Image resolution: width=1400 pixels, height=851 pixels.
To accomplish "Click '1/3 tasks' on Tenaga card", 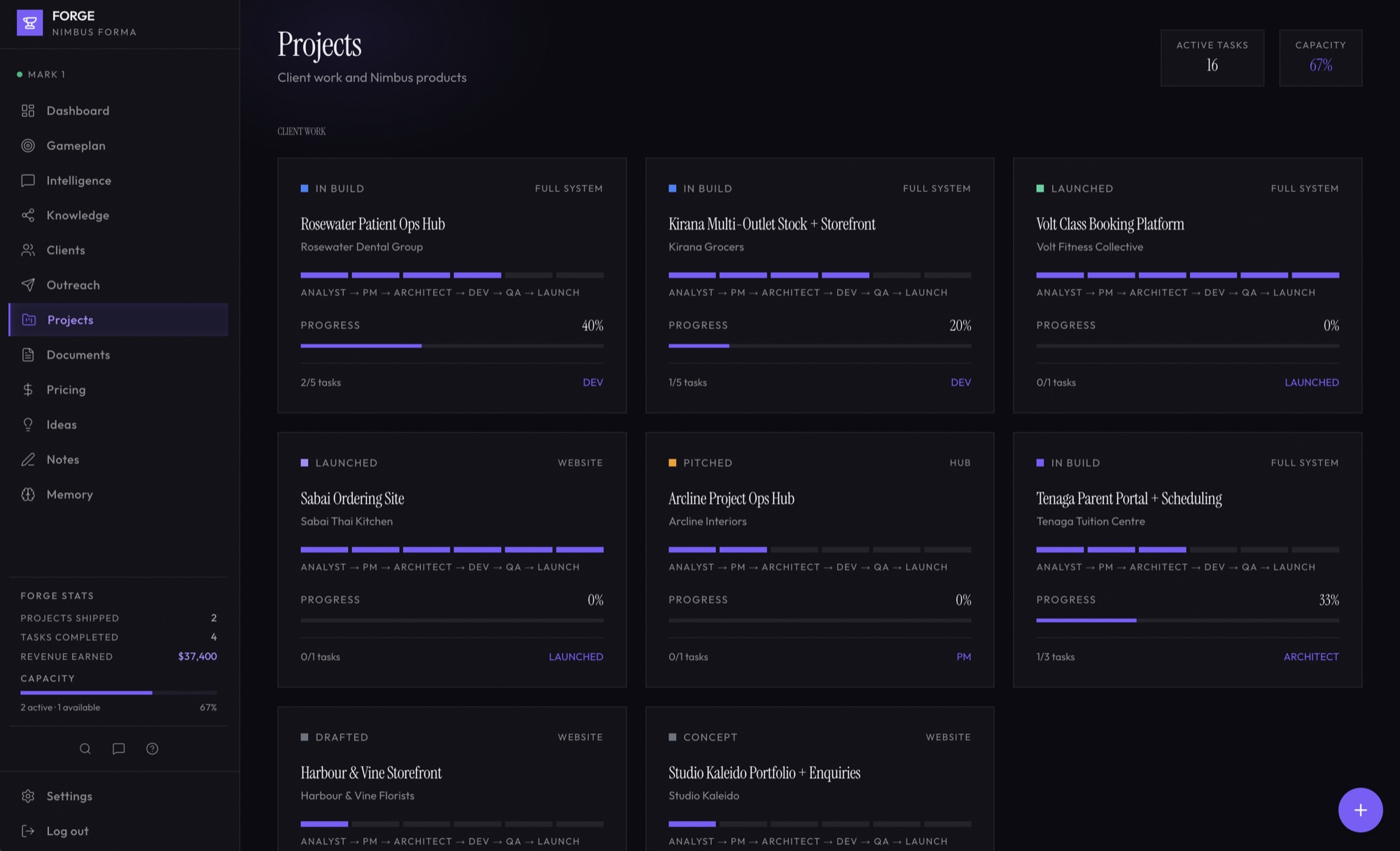I will (1056, 656).
